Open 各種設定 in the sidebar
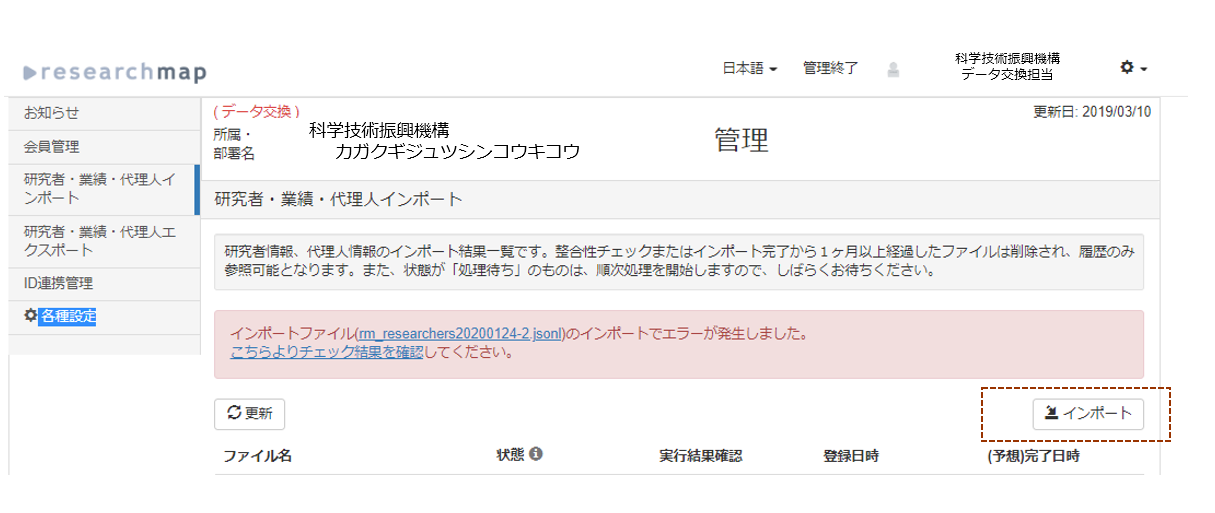 (x=68, y=317)
